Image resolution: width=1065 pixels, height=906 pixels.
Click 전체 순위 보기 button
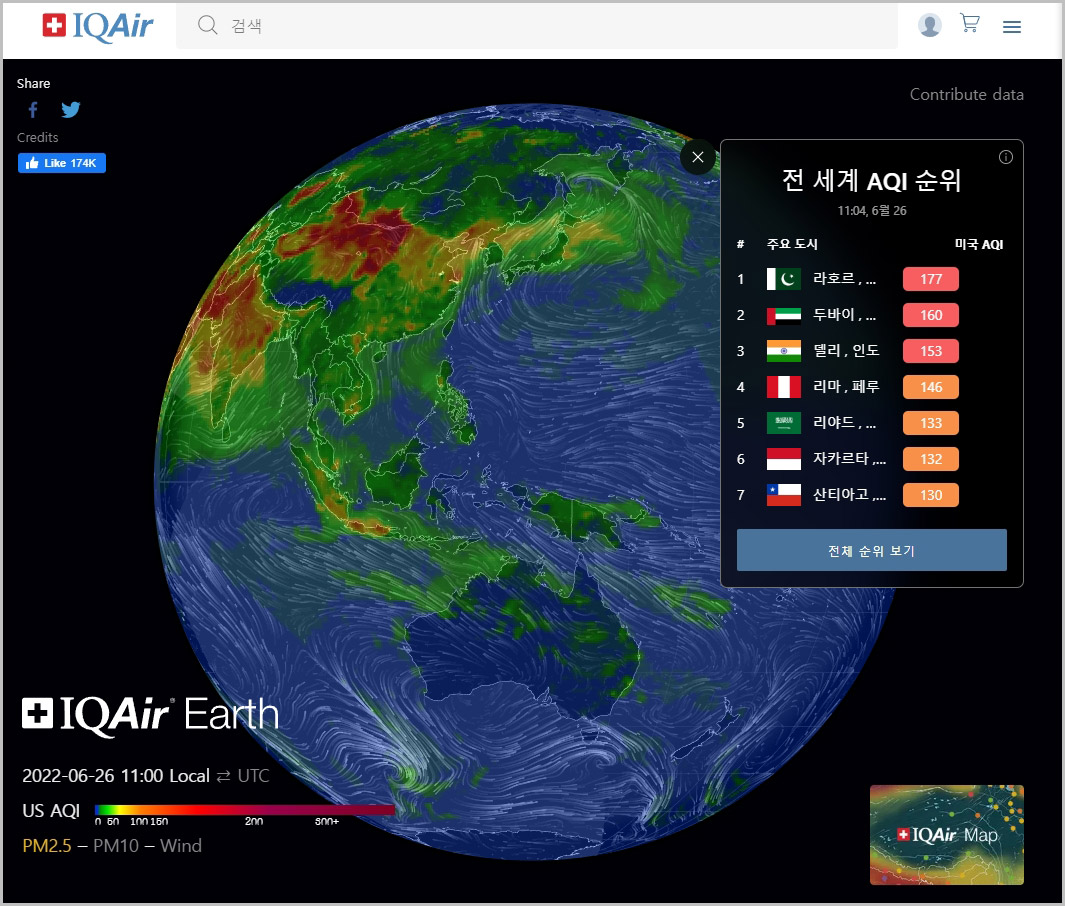tap(871, 550)
